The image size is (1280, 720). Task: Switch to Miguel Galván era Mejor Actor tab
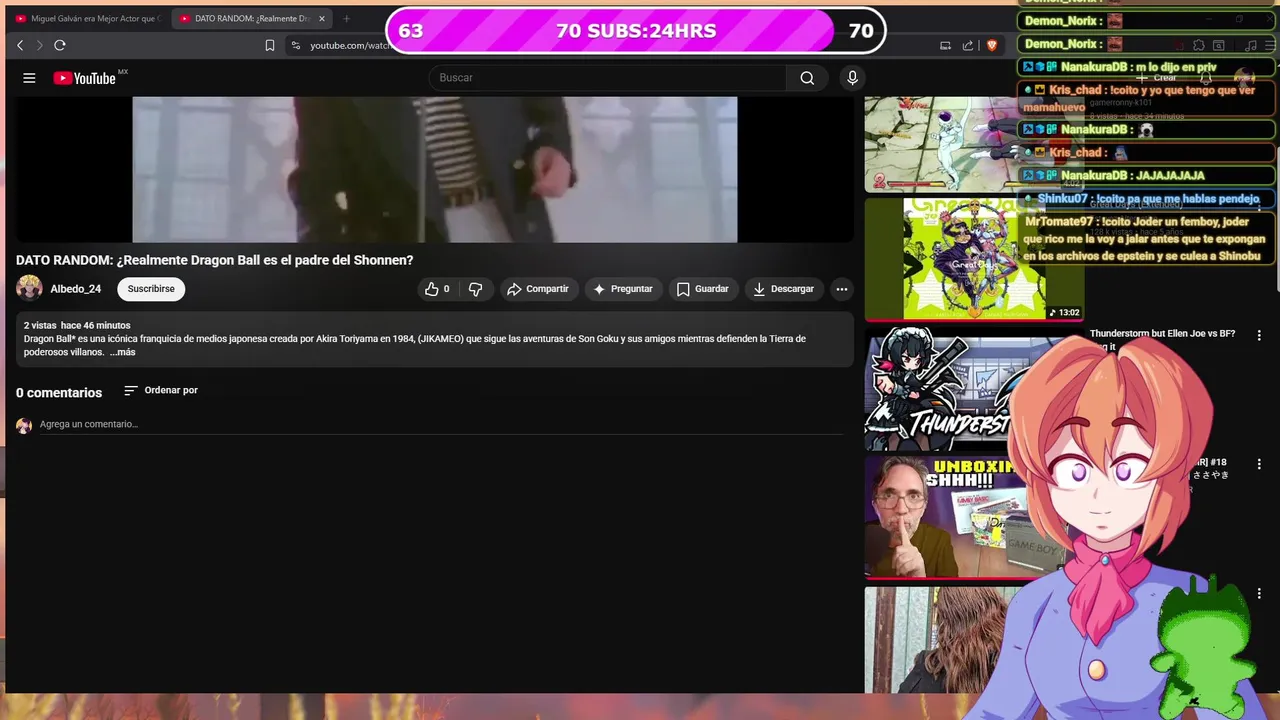click(x=87, y=18)
